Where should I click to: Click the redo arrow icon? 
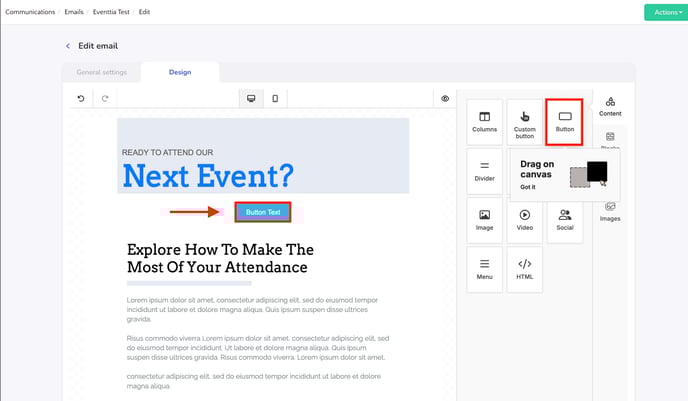(105, 98)
